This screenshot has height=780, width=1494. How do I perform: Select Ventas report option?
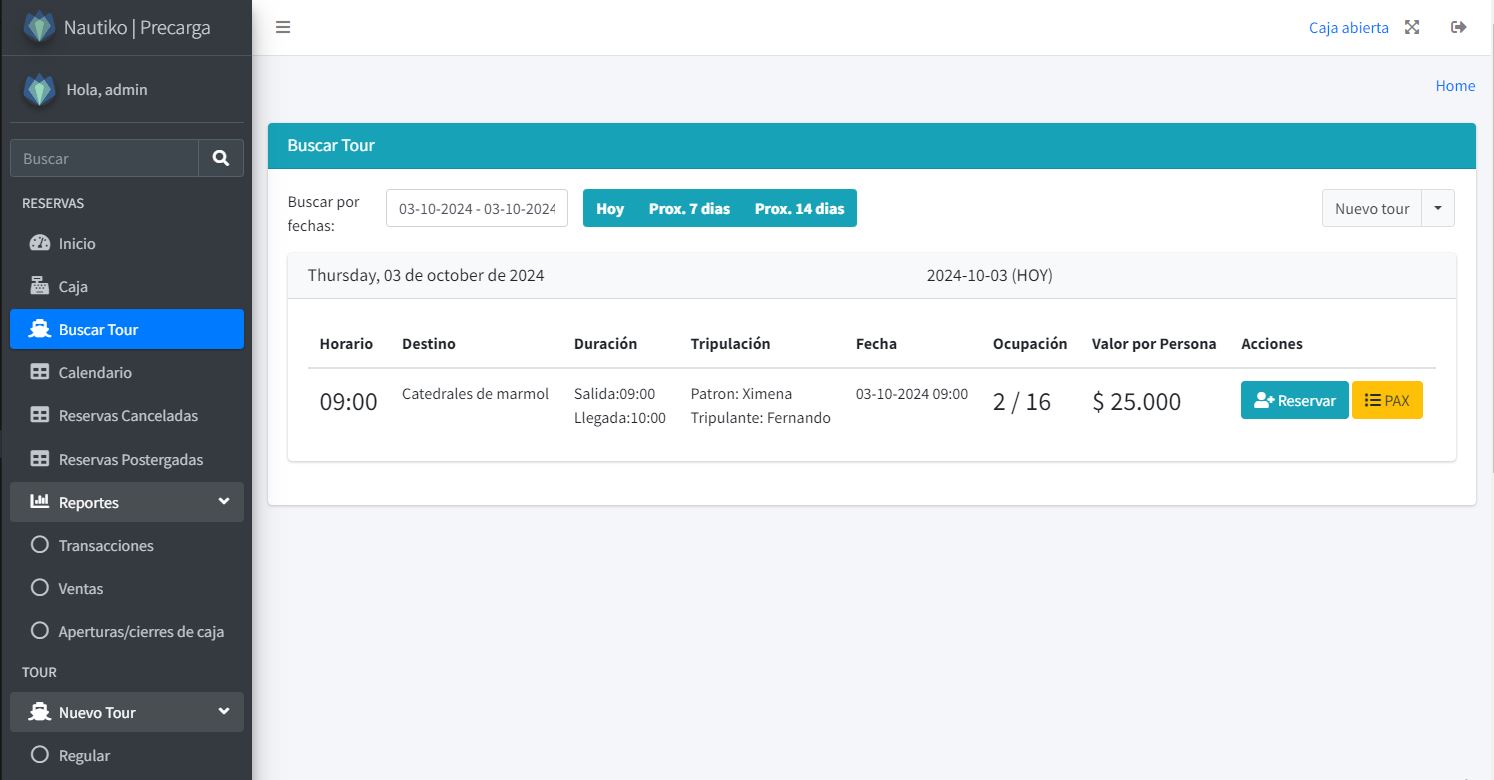81,589
